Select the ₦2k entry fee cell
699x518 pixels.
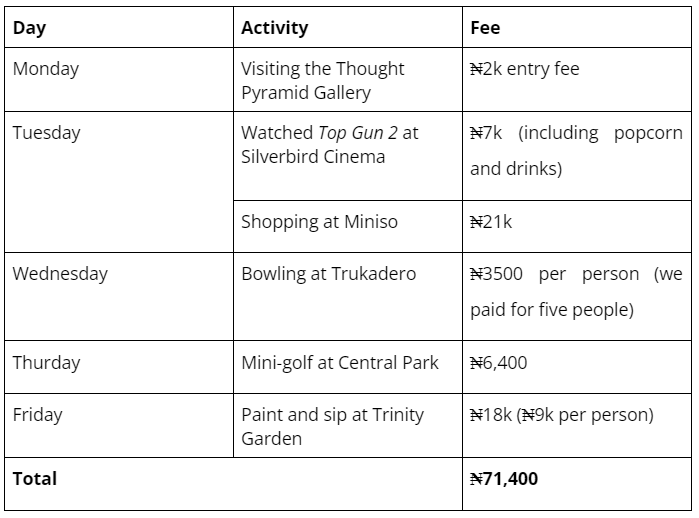tap(525, 69)
